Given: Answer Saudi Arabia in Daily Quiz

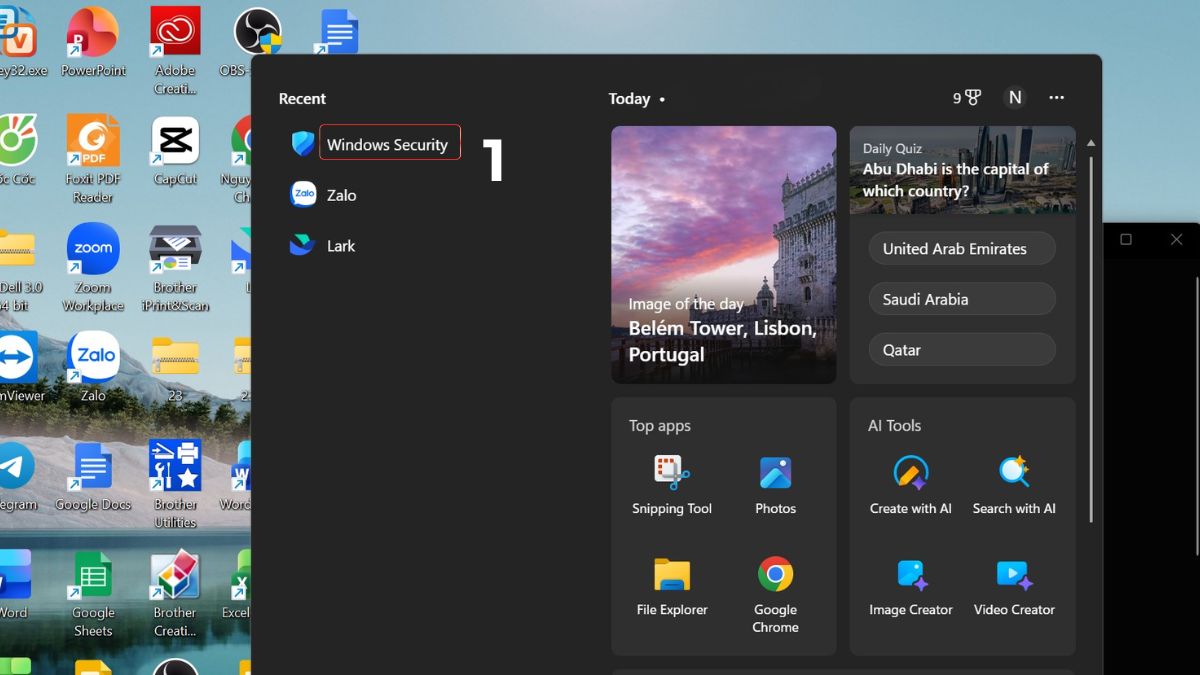Looking at the screenshot, I should tap(962, 299).
